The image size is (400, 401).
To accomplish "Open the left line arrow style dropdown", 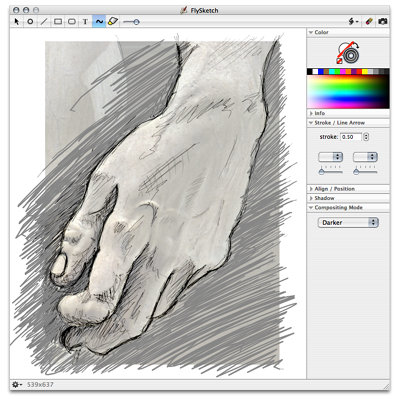I will point(331,157).
